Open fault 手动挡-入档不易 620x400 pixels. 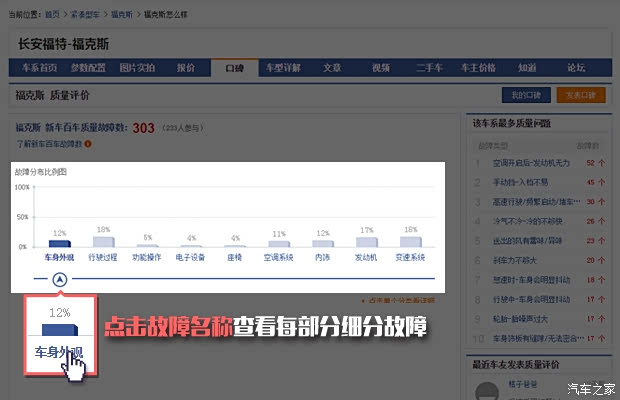520,182
